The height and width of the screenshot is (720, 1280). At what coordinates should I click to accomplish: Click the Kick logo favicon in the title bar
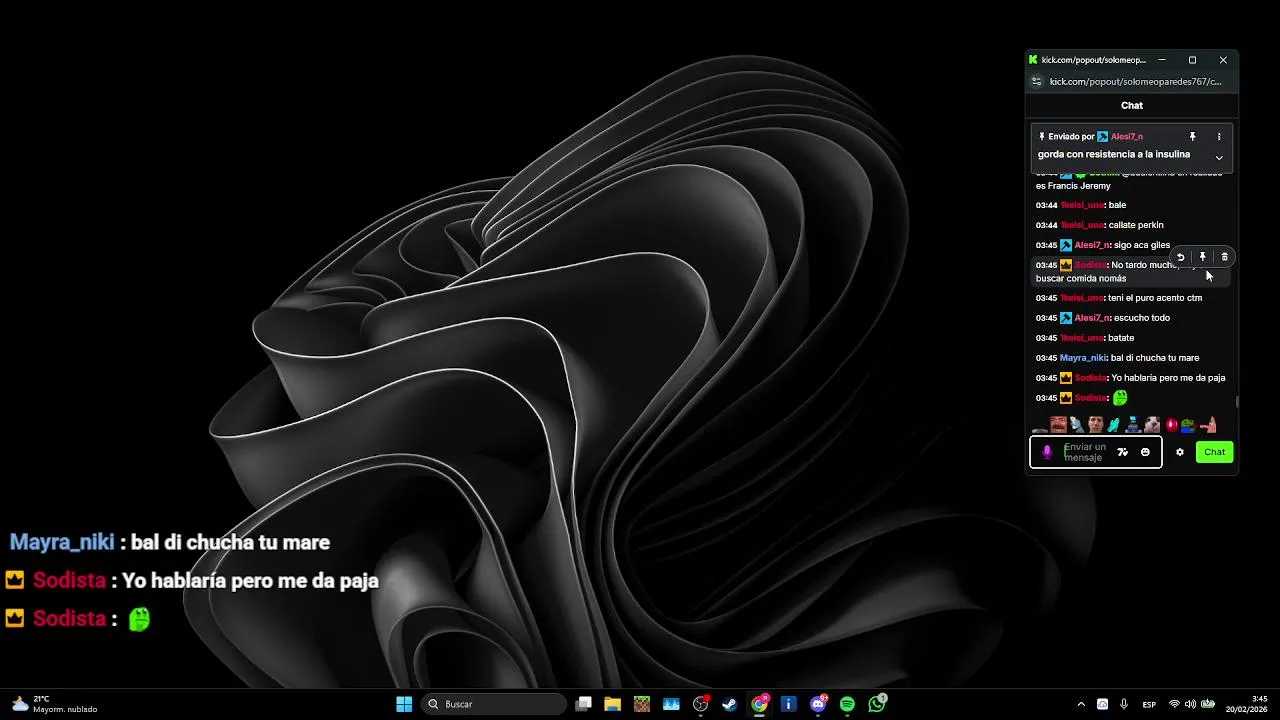tap(1033, 60)
